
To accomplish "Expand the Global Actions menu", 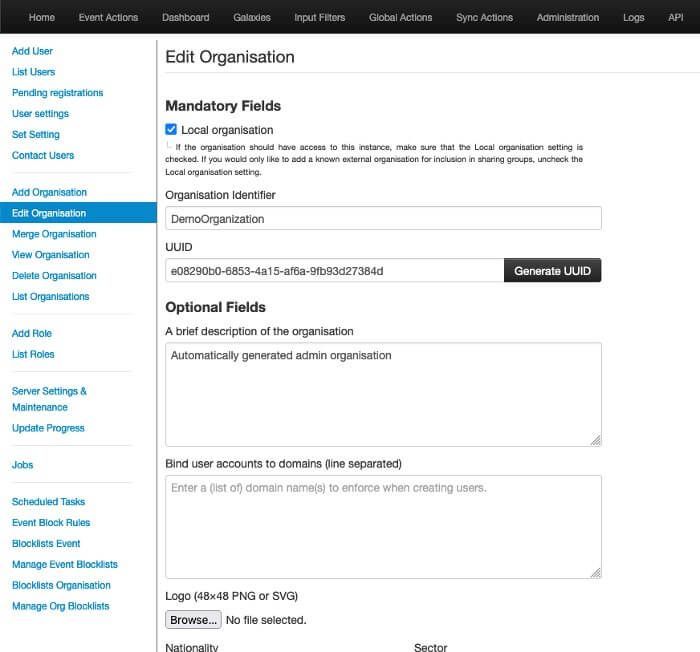I will 400,17.
